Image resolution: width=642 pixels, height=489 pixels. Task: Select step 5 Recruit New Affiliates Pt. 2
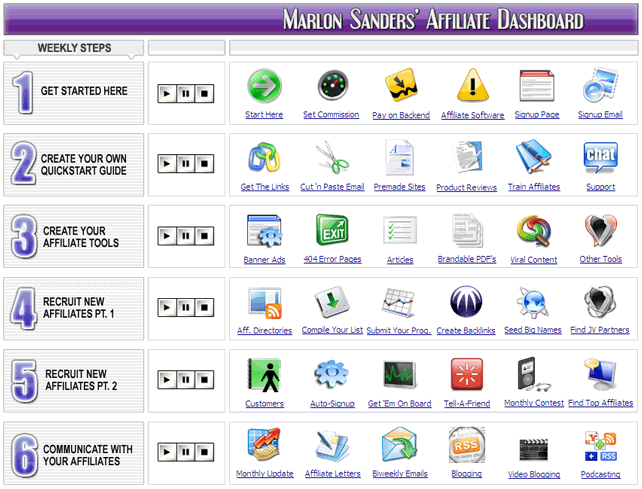coord(74,379)
